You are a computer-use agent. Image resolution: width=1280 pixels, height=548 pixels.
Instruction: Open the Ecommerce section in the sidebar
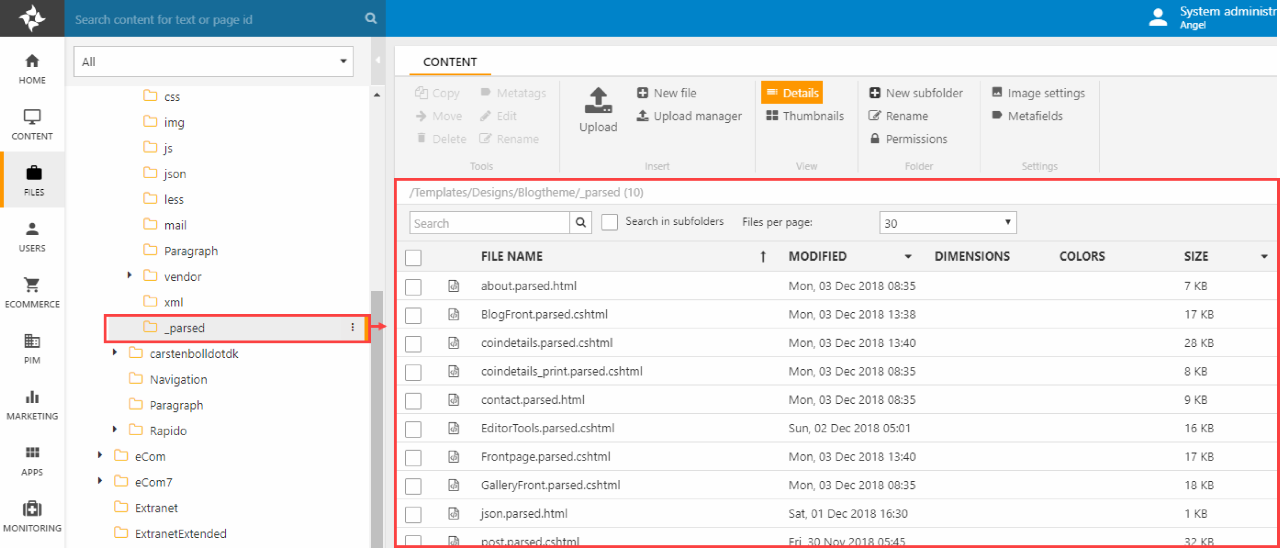coord(32,291)
